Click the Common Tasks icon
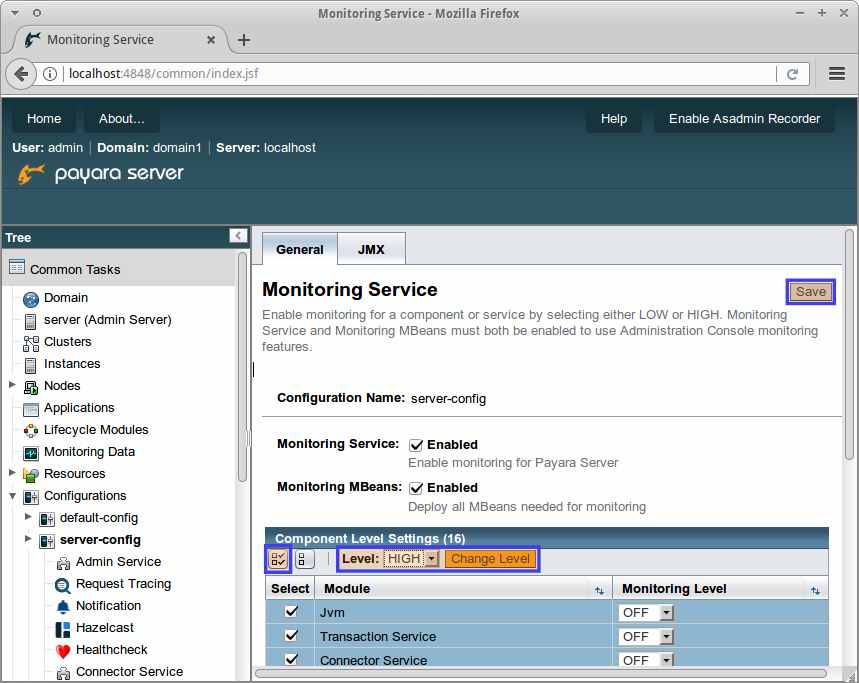 pyautogui.click(x=17, y=267)
